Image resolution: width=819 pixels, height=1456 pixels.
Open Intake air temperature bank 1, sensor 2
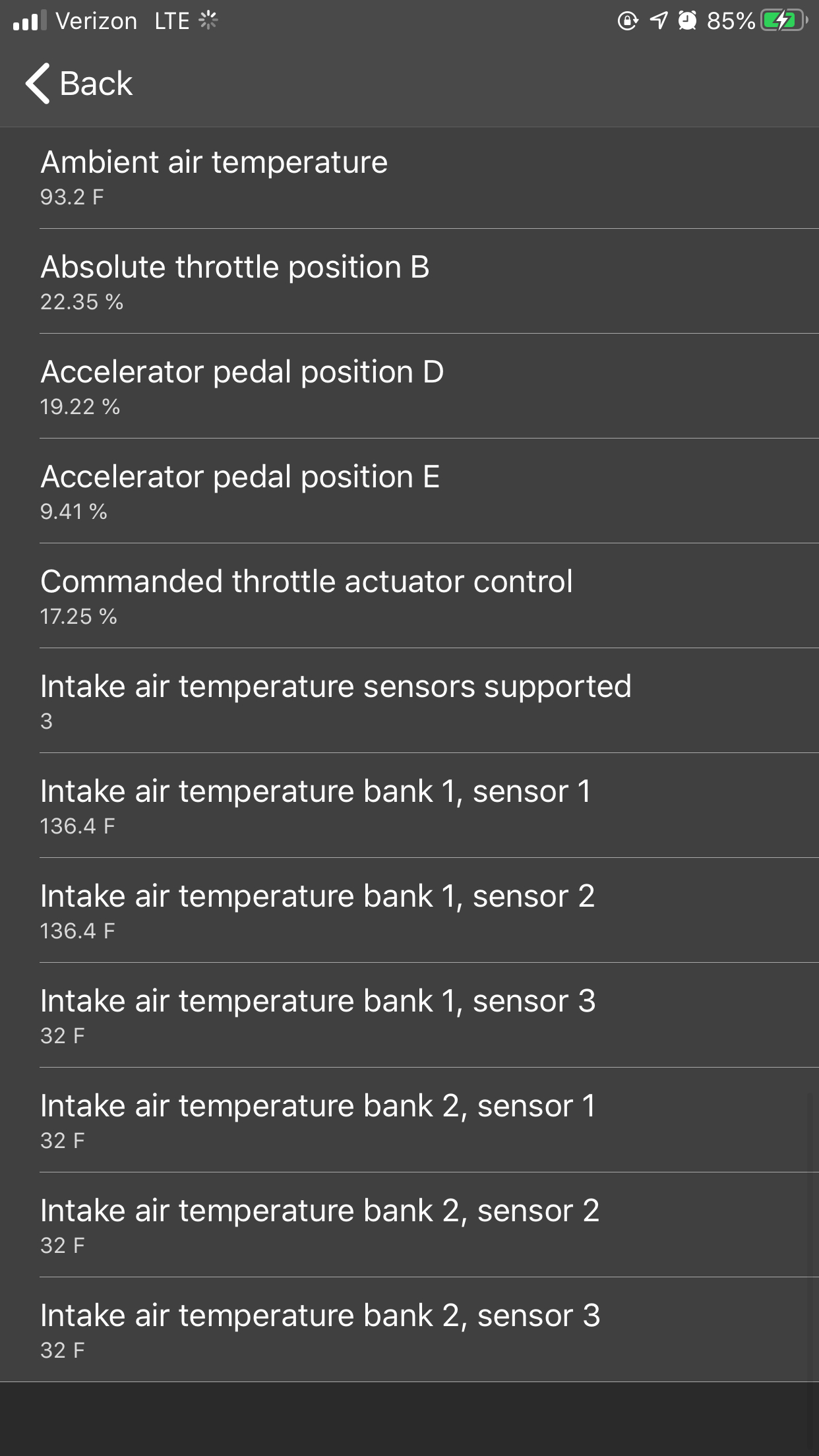click(409, 911)
